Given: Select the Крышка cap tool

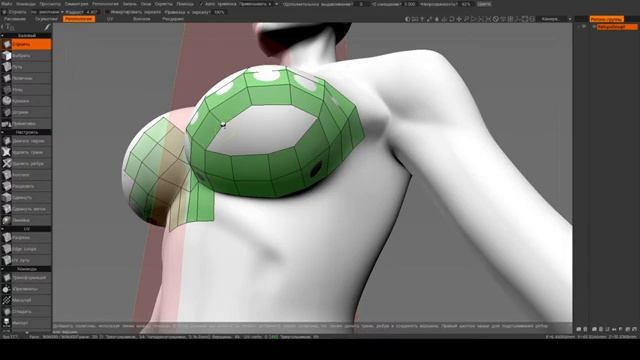Looking at the screenshot, I should point(26,101).
